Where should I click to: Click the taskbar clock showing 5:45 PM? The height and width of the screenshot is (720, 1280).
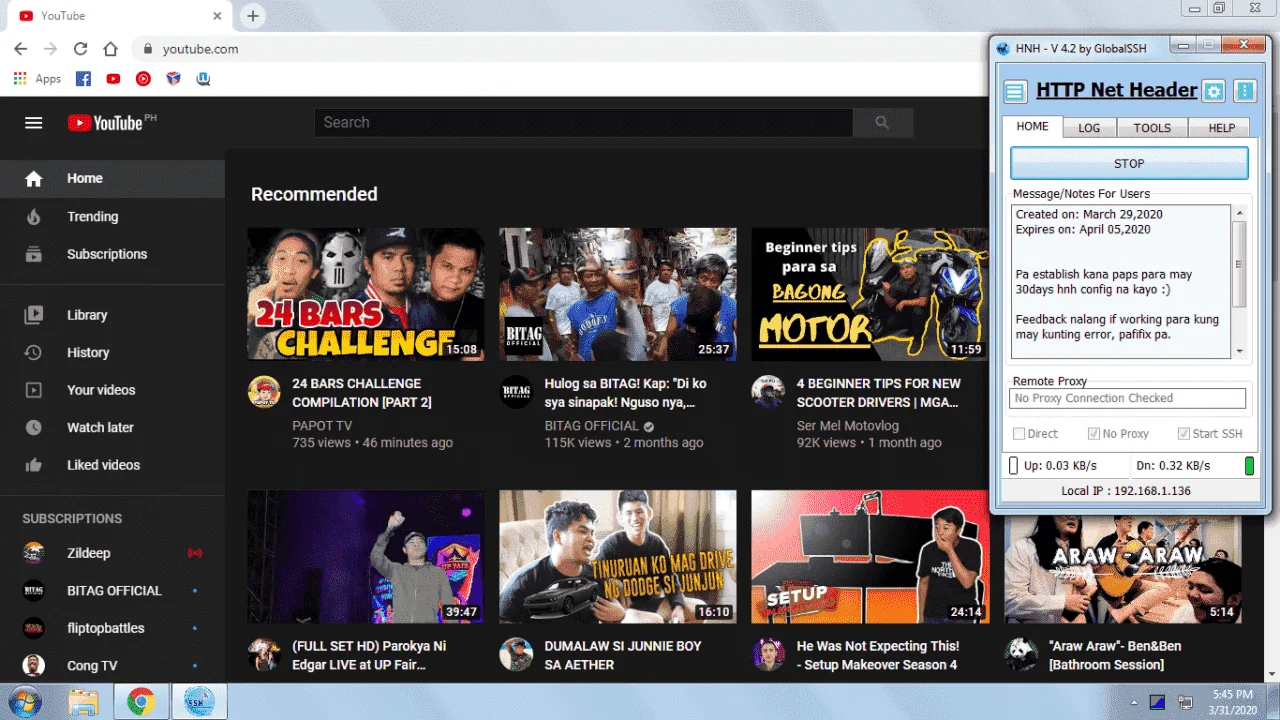point(1232,702)
